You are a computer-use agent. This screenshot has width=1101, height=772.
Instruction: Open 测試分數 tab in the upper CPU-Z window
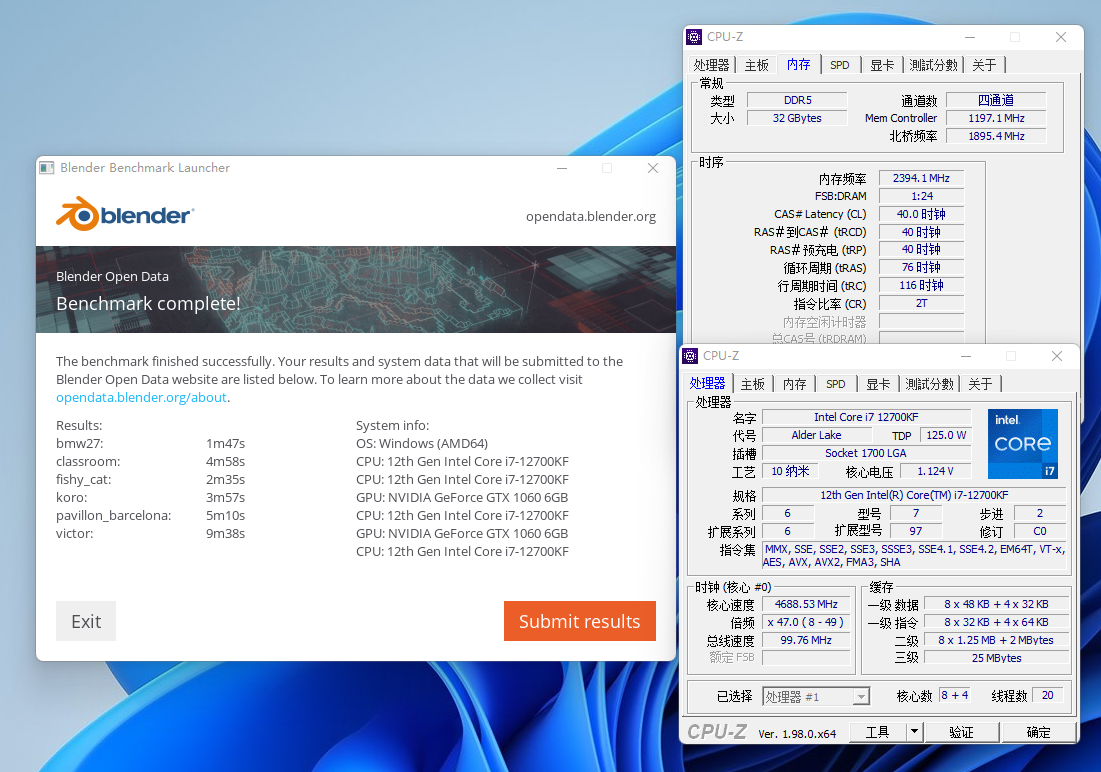[x=933, y=65]
